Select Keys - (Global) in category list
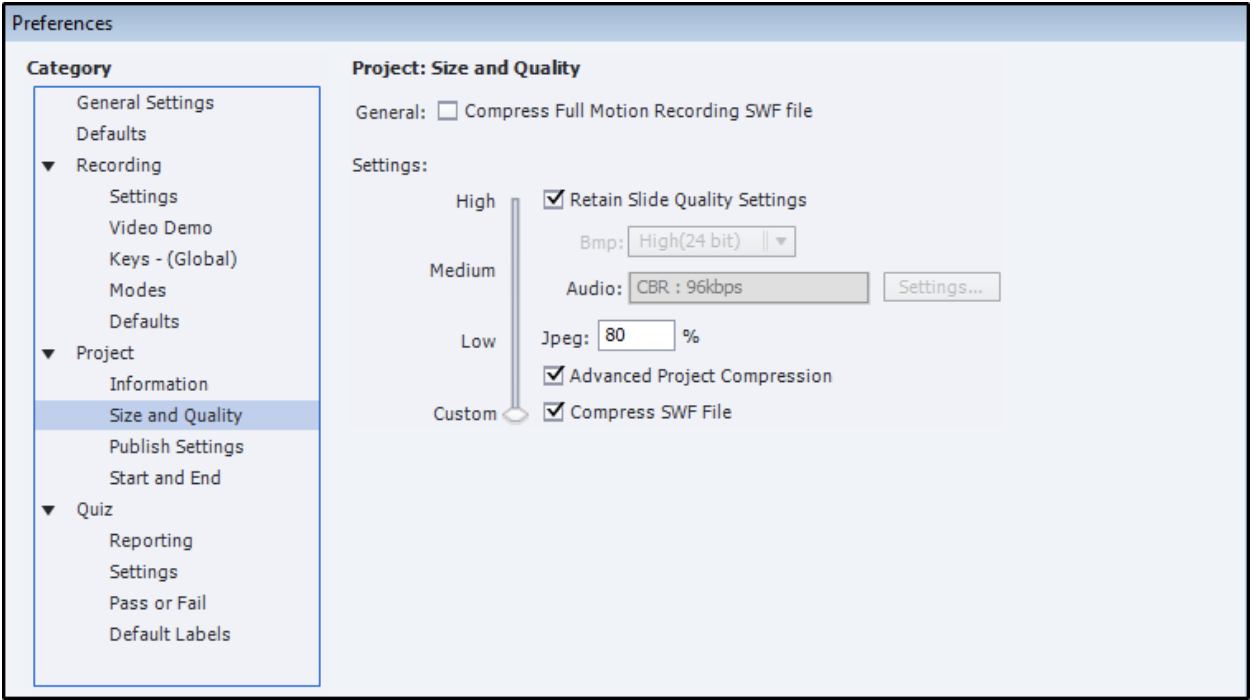Viewport: 1252px width, 700px height. 173,259
